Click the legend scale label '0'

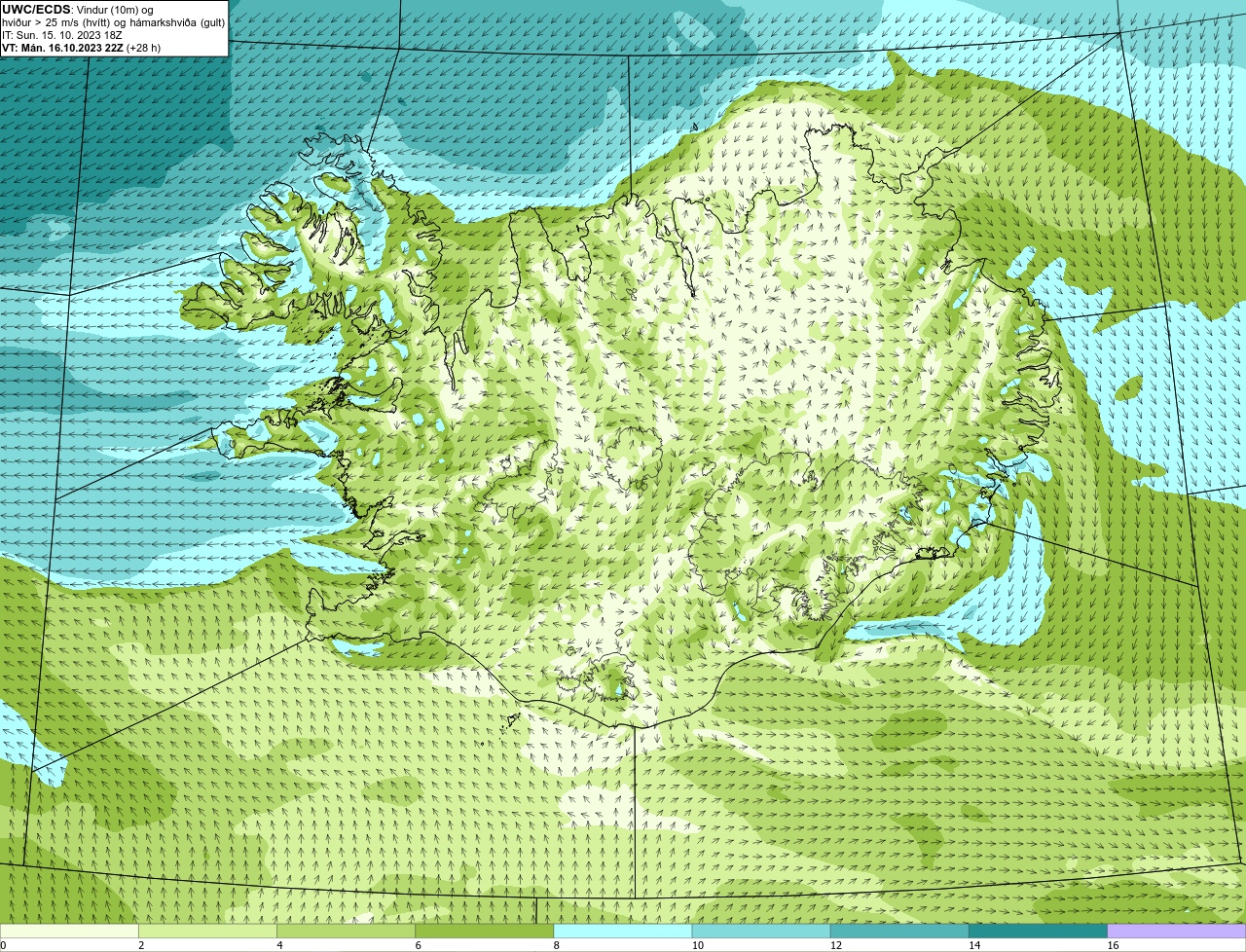(x=4, y=945)
